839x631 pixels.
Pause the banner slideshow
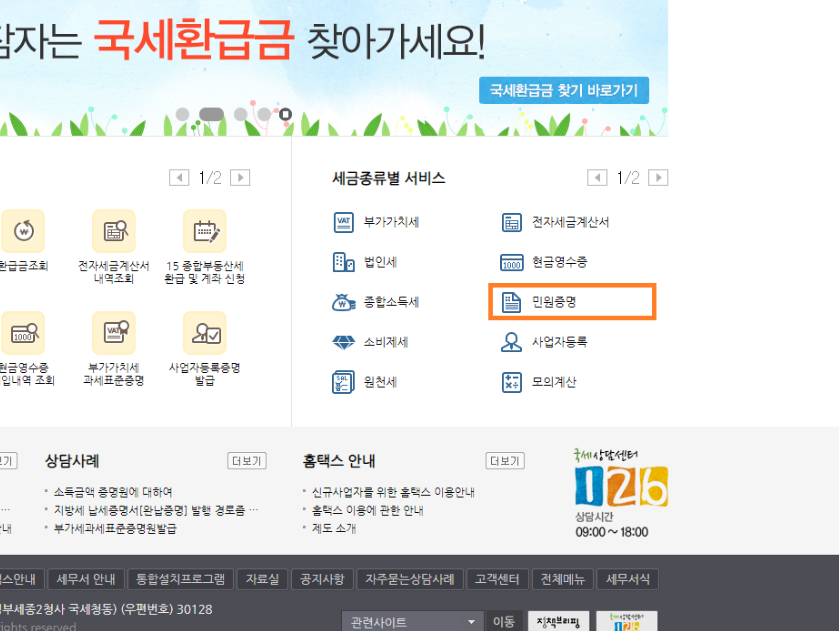click(286, 114)
